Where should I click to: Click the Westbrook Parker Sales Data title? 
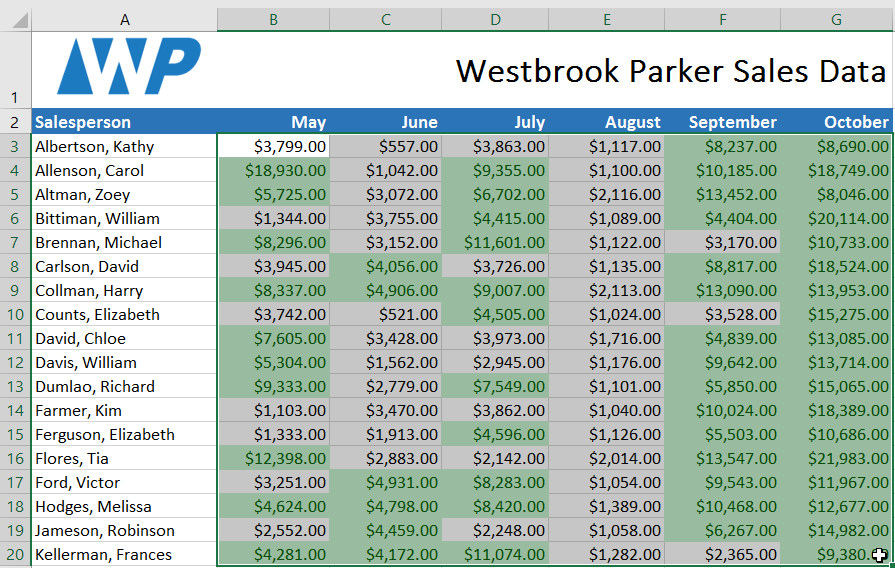[x=670, y=71]
